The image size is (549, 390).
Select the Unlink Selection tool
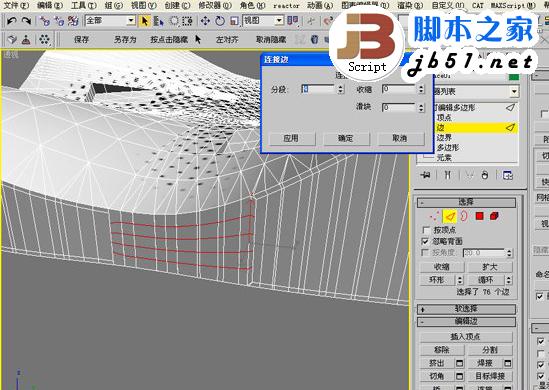pos(59,21)
